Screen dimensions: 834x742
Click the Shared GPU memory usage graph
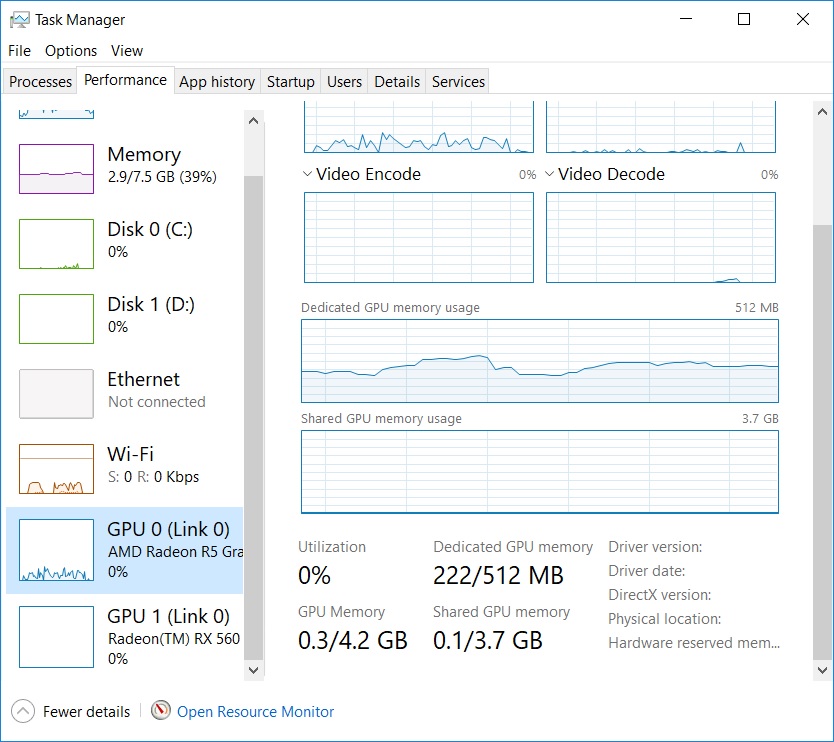click(x=540, y=472)
